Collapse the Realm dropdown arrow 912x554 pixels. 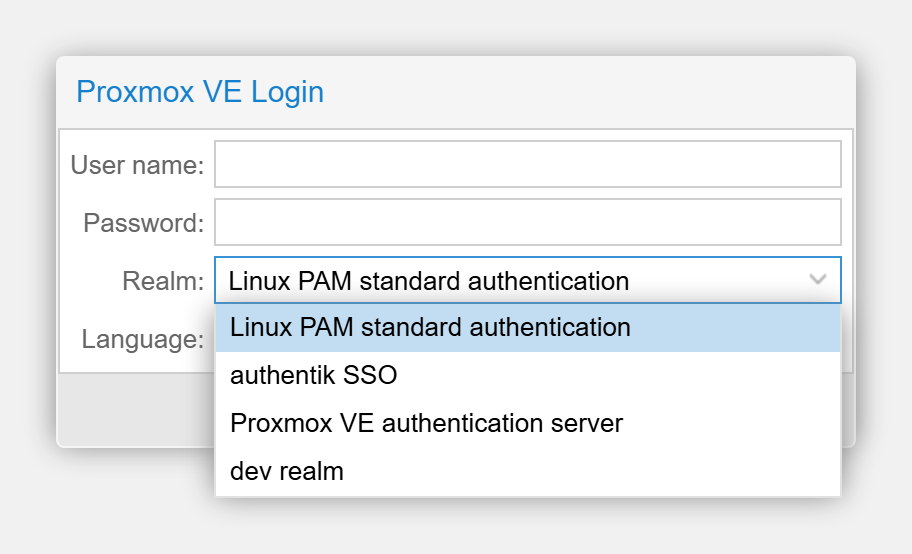pos(818,280)
